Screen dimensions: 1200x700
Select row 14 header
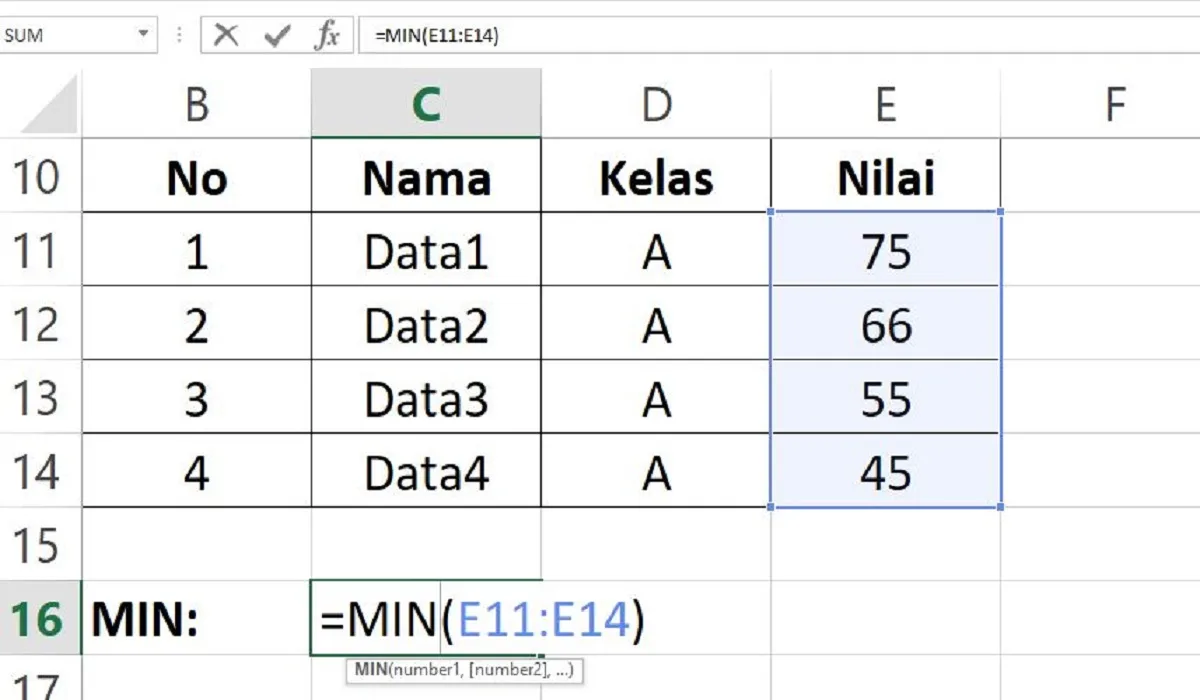pos(40,471)
